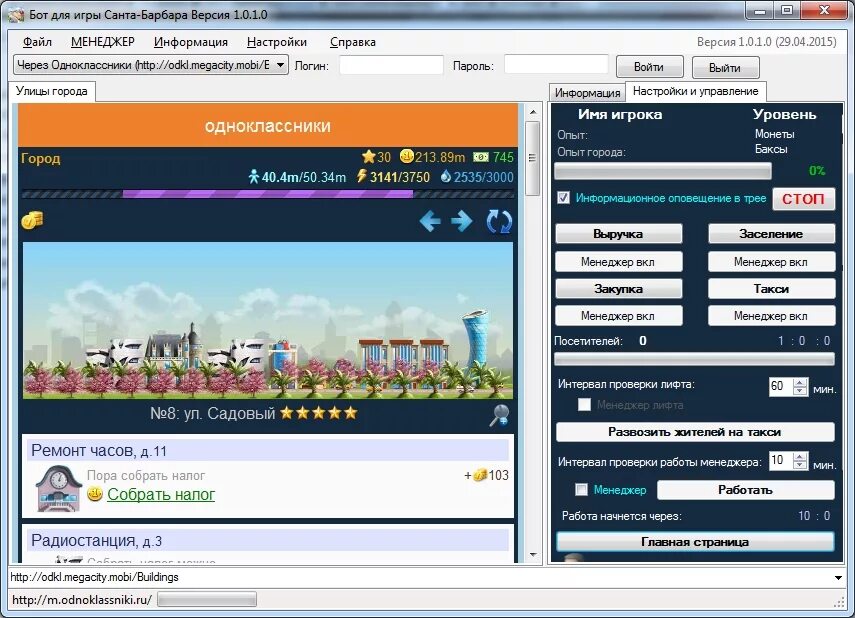Click the coin icon next to +103

480,475
